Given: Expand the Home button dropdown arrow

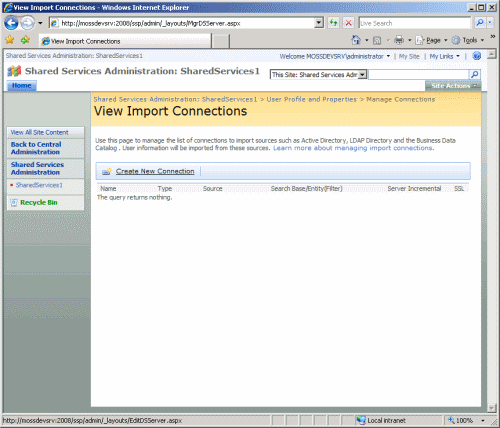Looking at the screenshot, I should pyautogui.click(x=367, y=40).
